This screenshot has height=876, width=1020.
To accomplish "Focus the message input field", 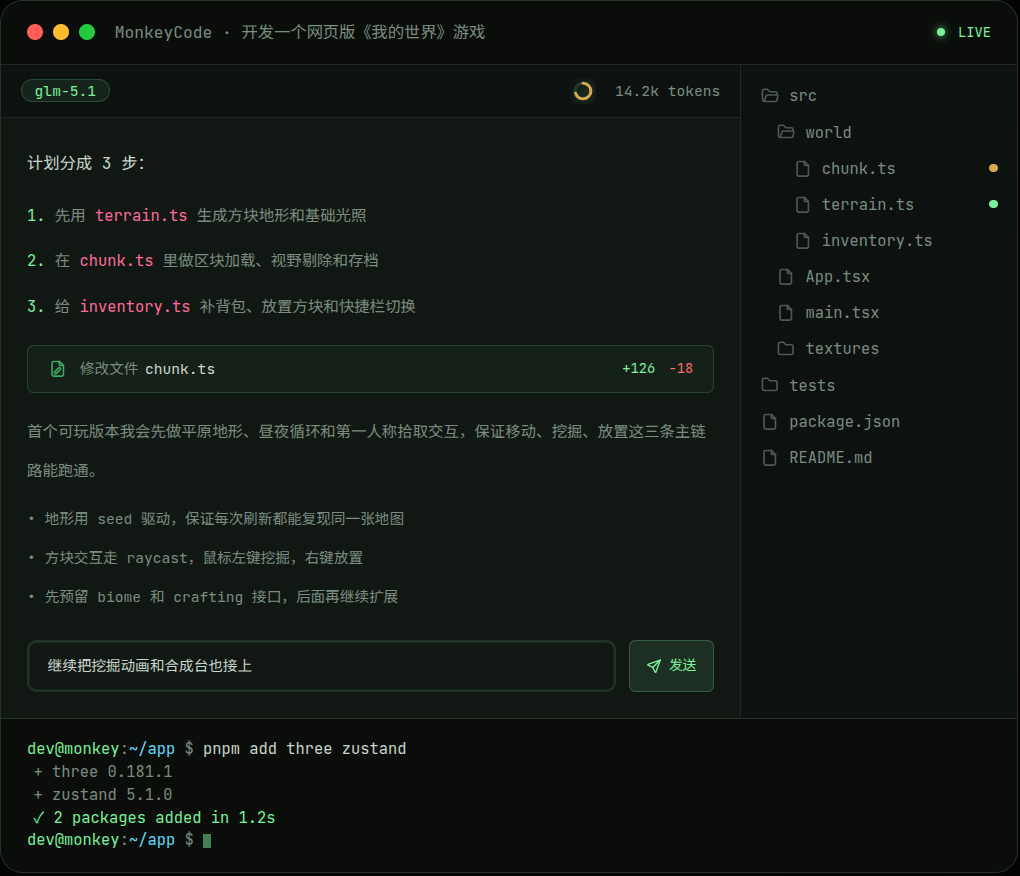I will (x=321, y=666).
